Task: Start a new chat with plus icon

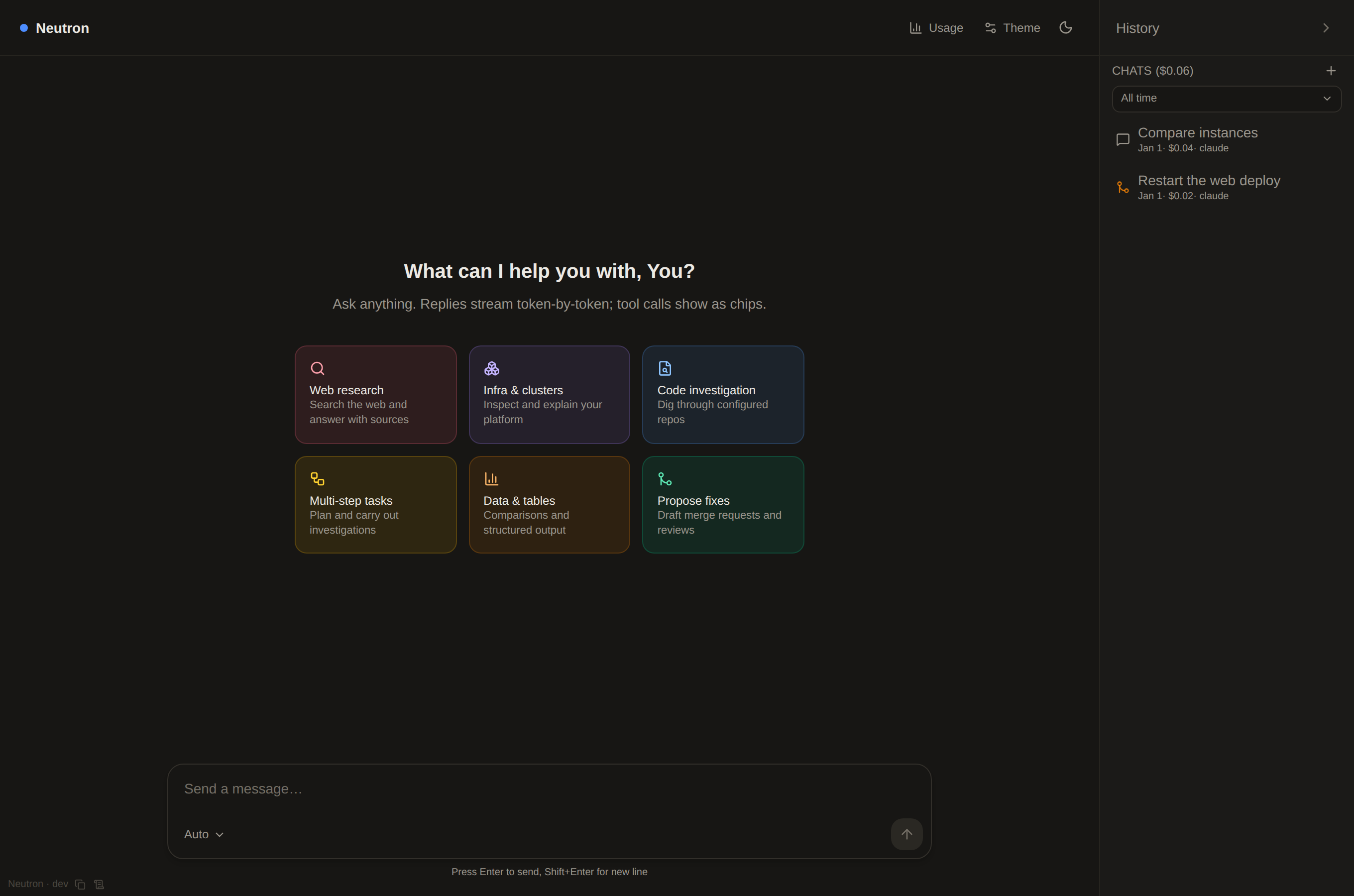Action: (x=1331, y=71)
